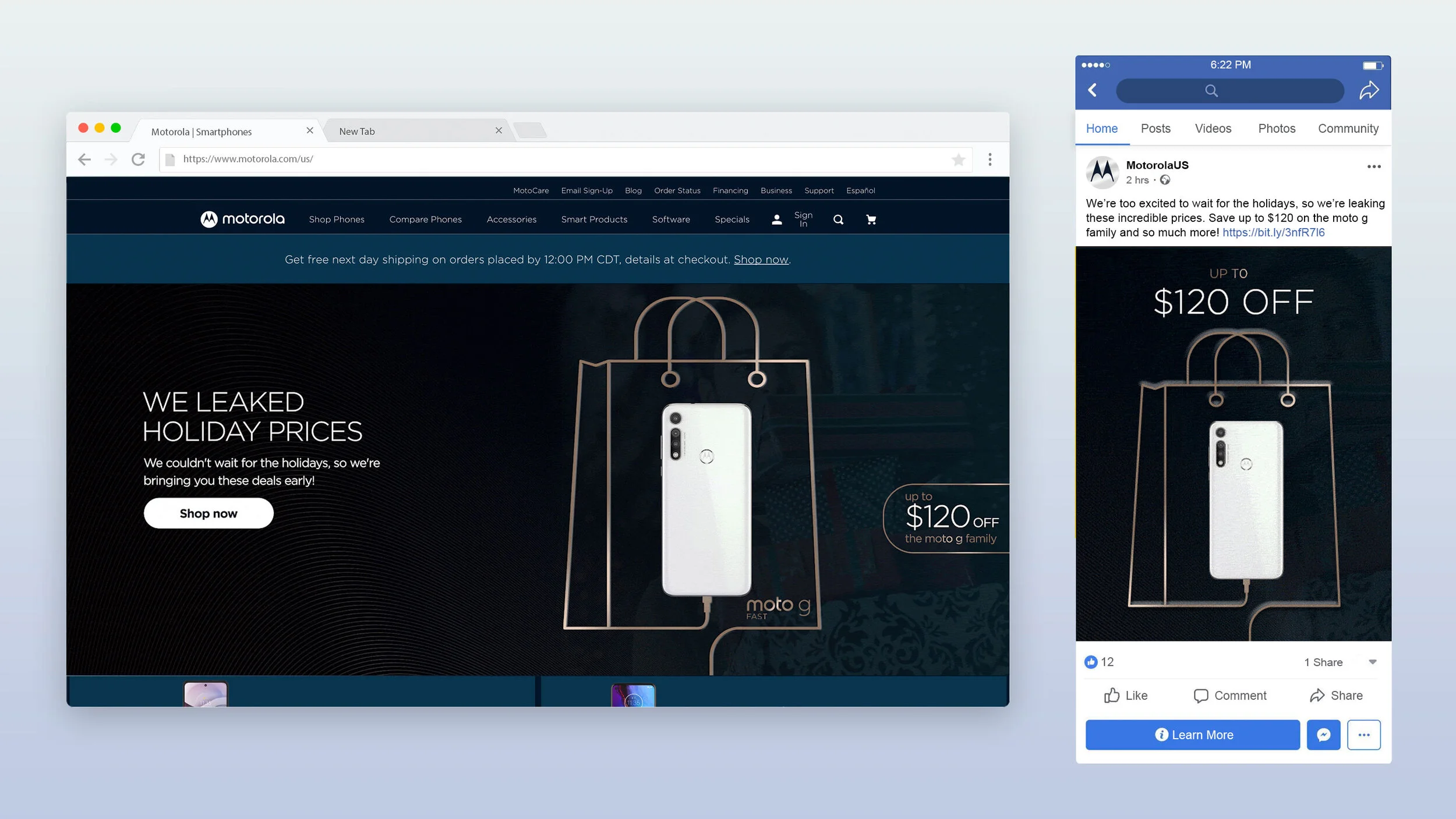Click the page document icon in address bar

(170, 159)
